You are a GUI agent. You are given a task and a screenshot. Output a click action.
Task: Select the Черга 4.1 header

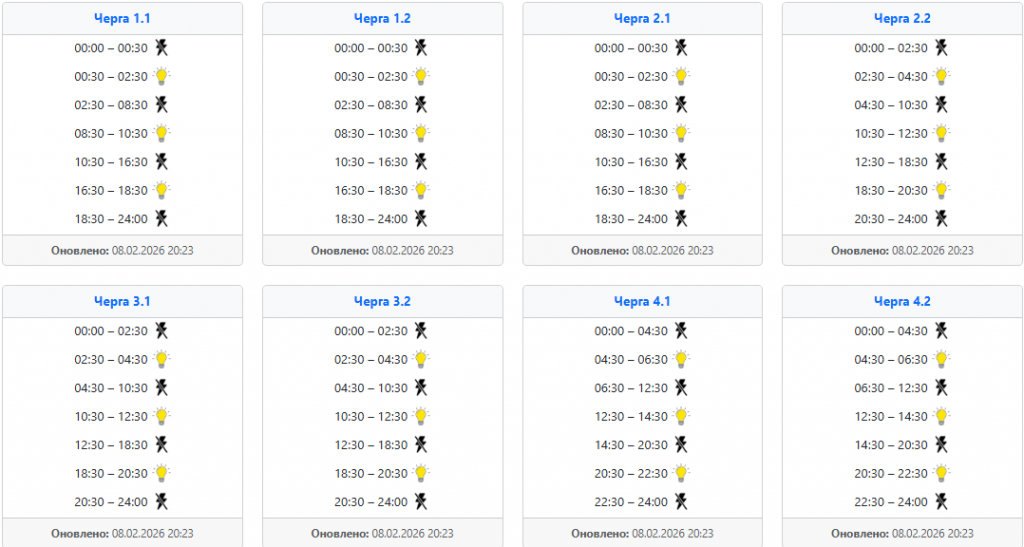click(642, 301)
